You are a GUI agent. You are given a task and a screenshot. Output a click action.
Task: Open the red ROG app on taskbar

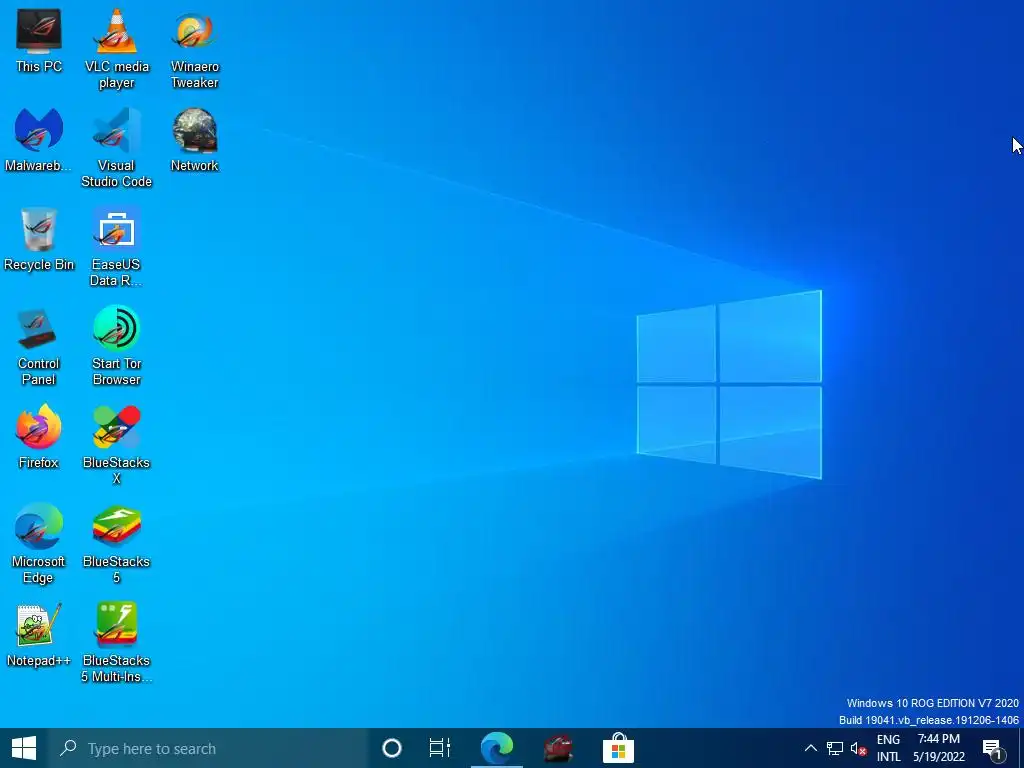click(558, 748)
